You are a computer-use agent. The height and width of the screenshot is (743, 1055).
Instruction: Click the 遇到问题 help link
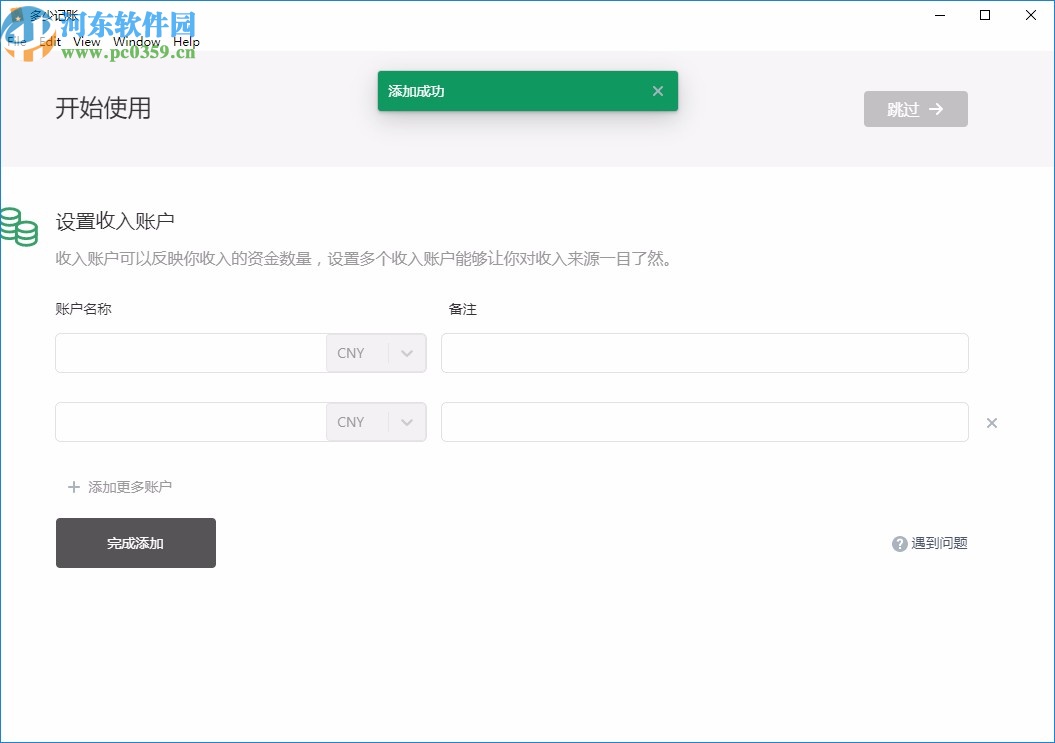click(937, 543)
